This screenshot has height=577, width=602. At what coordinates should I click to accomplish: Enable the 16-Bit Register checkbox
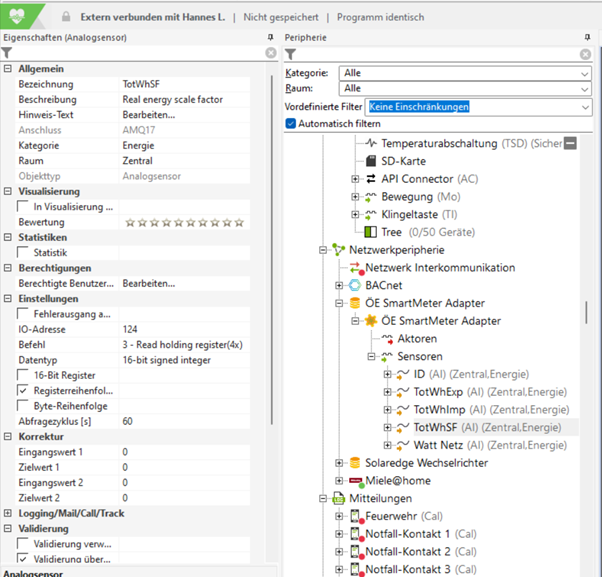point(23,375)
